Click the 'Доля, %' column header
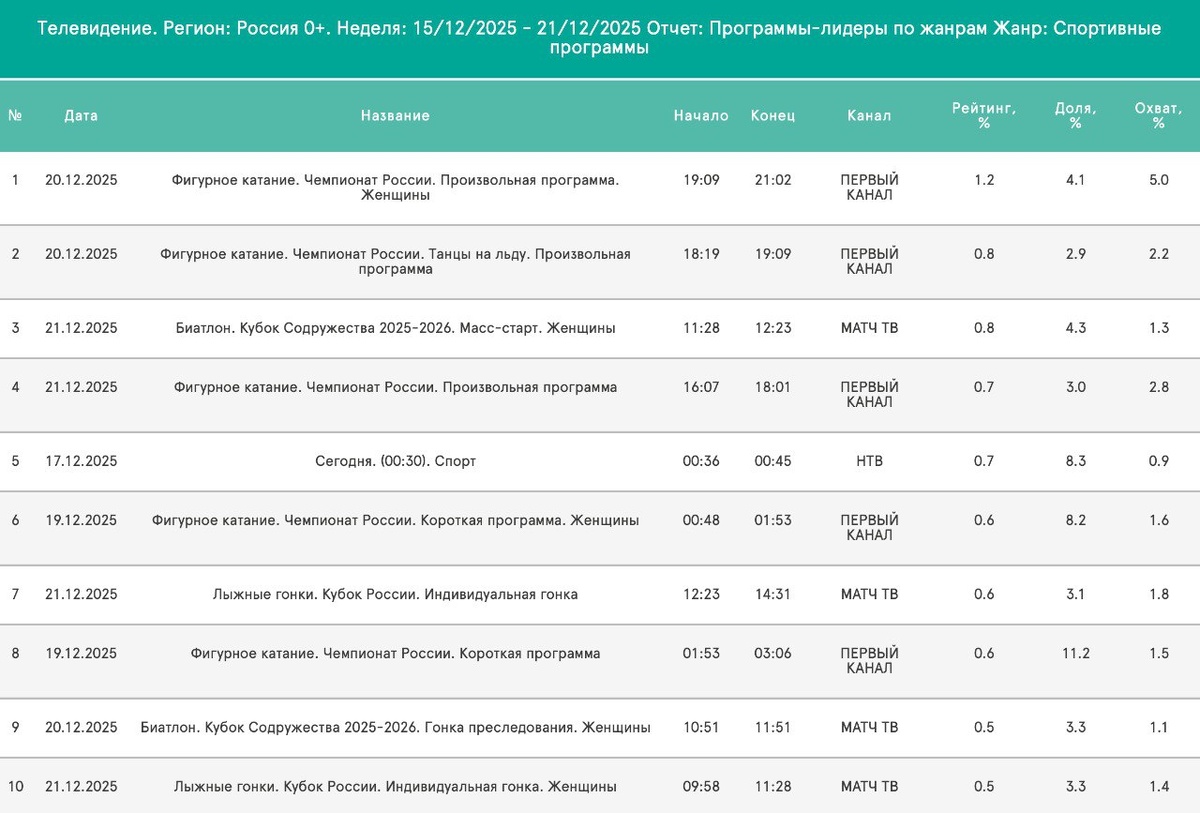Screen dimensions: 1200x813 [x=1076, y=116]
